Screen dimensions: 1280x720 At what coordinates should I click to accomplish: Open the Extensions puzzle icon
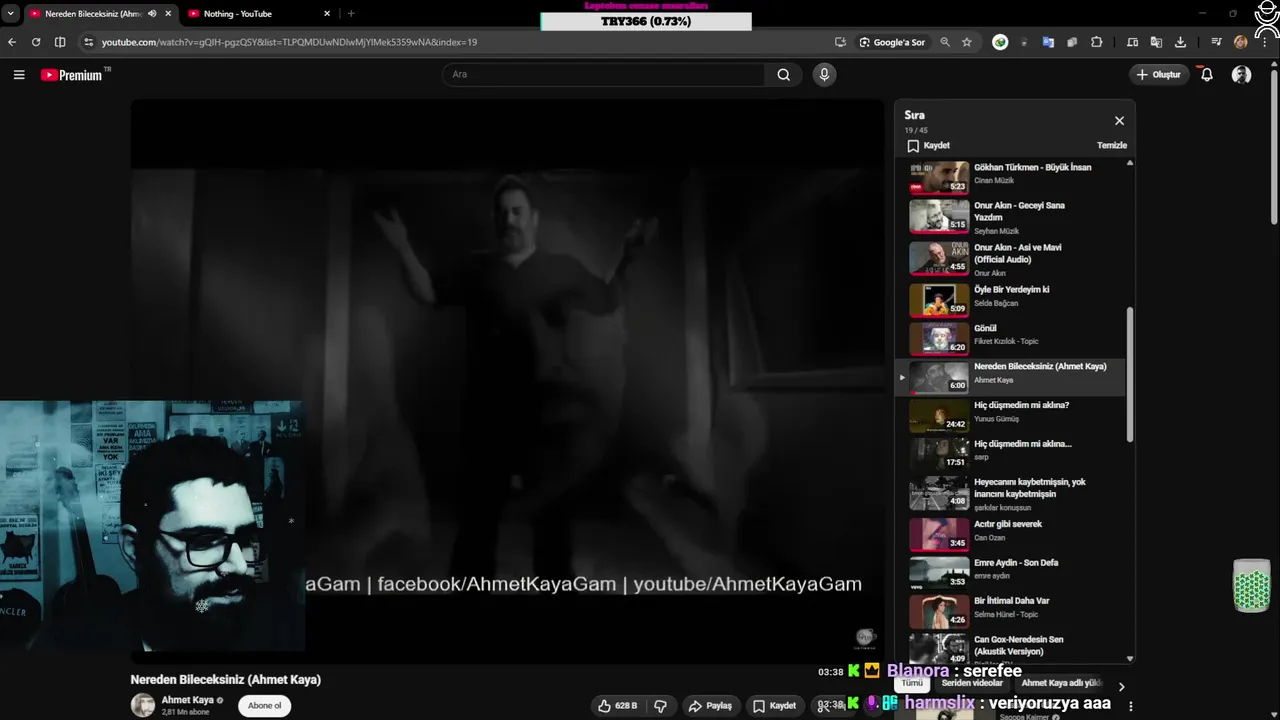point(1097,42)
